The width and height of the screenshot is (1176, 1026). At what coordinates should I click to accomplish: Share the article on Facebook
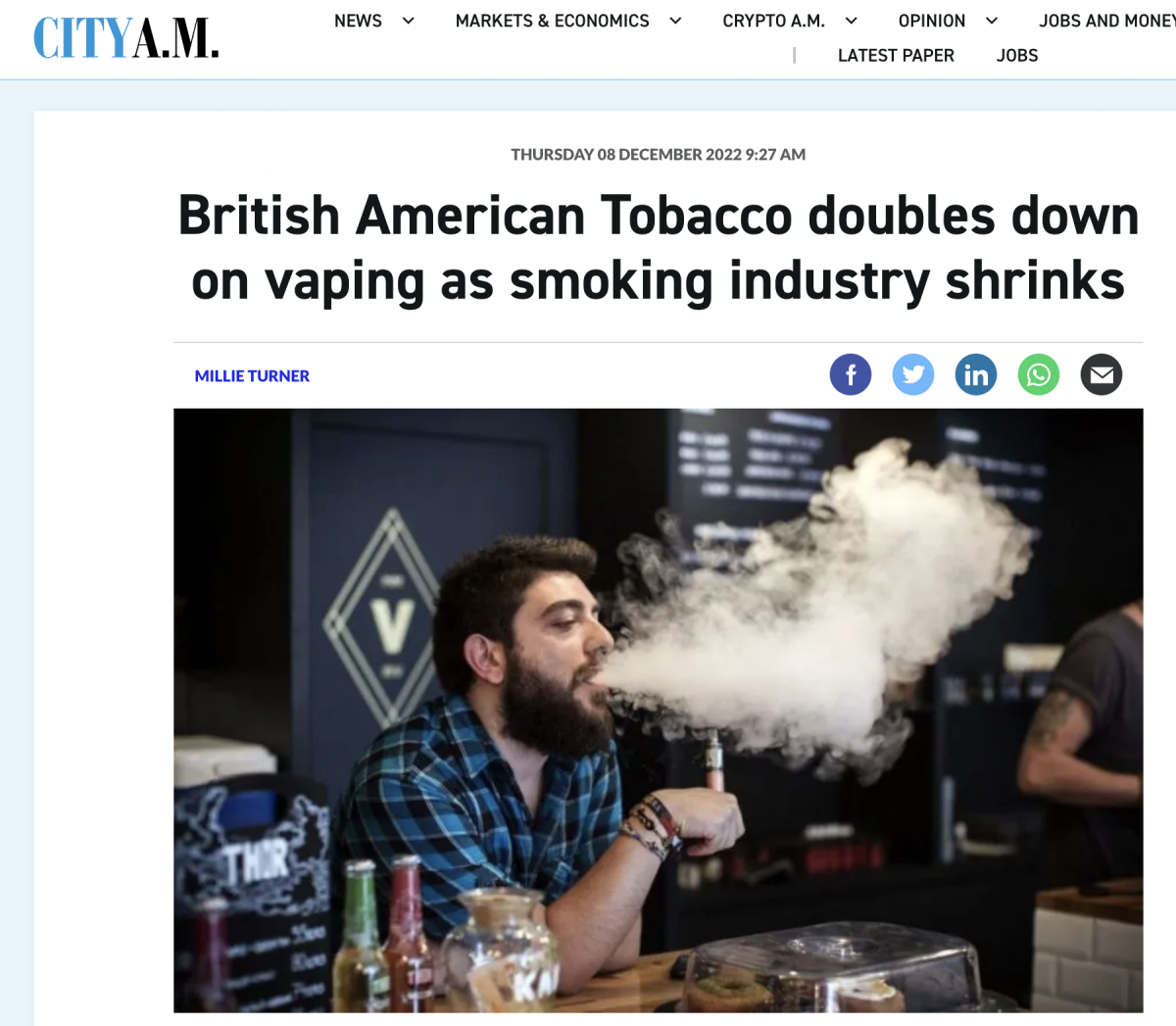click(x=851, y=374)
